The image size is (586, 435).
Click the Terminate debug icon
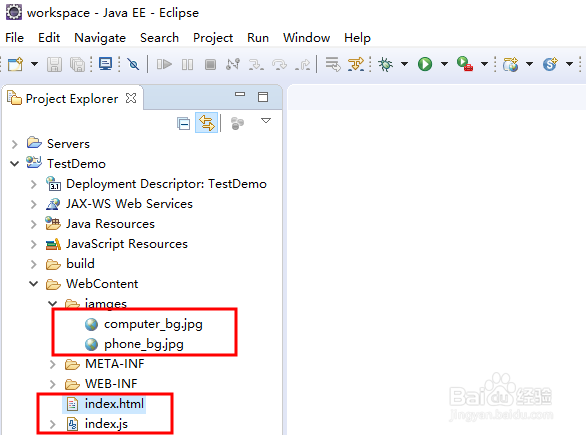point(210,64)
